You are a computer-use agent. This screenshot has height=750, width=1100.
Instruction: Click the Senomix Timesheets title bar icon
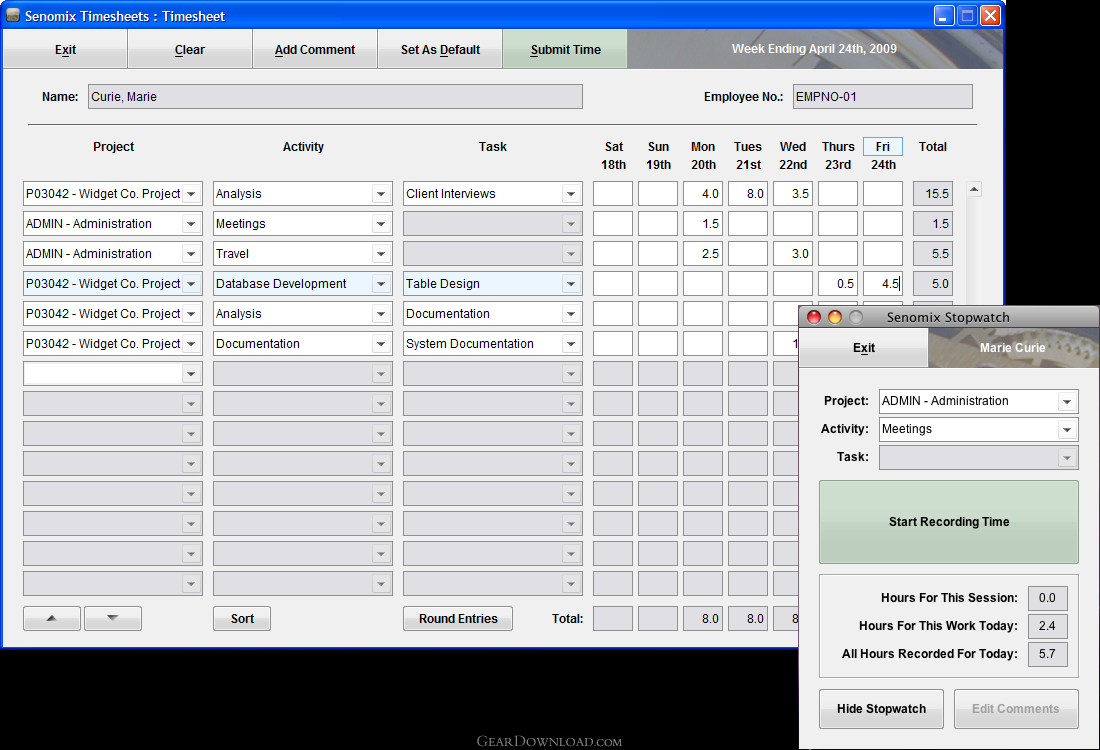point(13,15)
